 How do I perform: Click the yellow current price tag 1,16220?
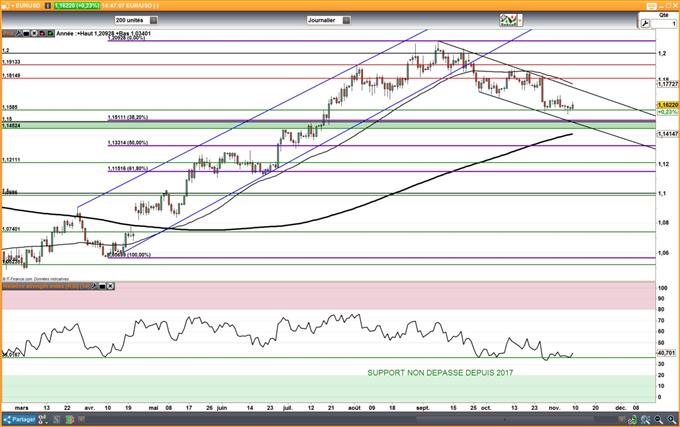coord(668,105)
